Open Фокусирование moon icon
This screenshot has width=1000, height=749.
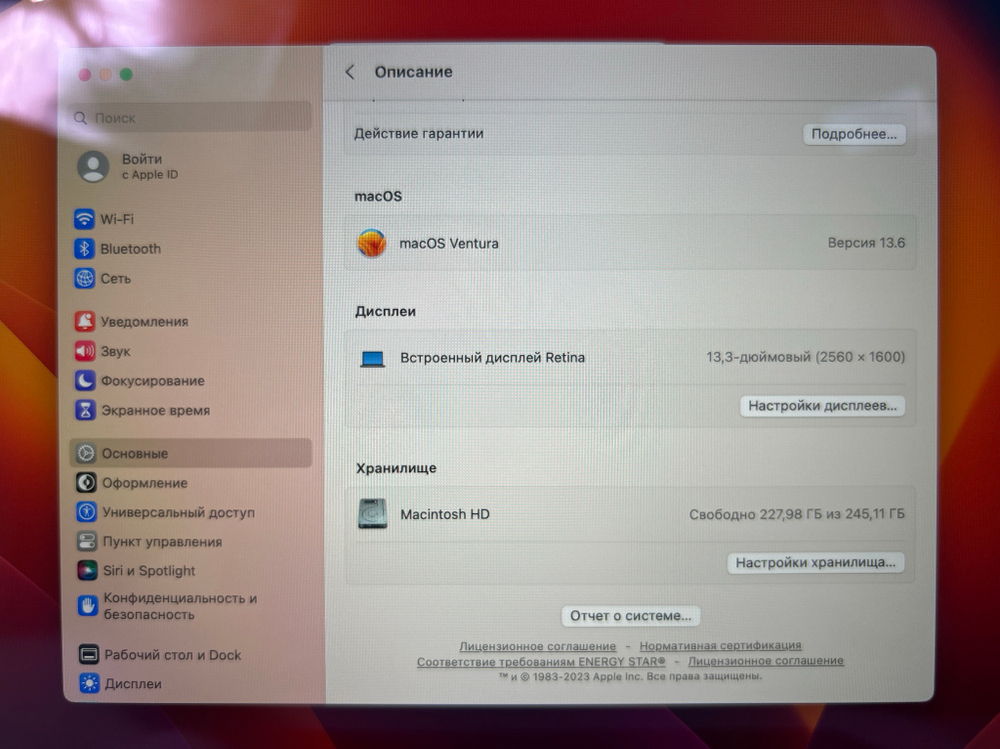[85, 381]
